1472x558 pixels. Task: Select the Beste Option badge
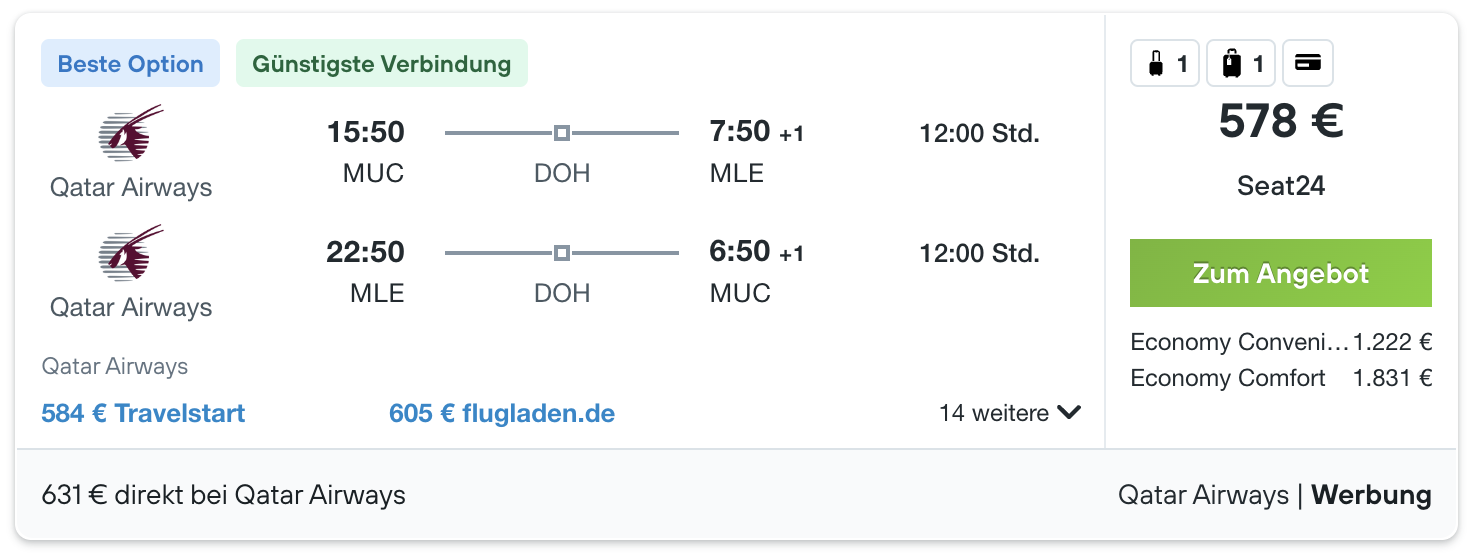(x=130, y=64)
